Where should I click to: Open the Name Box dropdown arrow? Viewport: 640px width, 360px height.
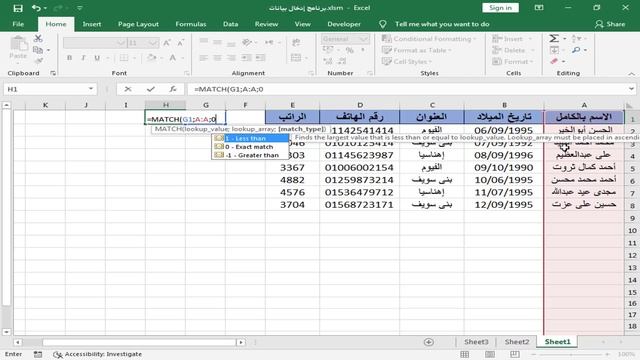tap(91, 89)
